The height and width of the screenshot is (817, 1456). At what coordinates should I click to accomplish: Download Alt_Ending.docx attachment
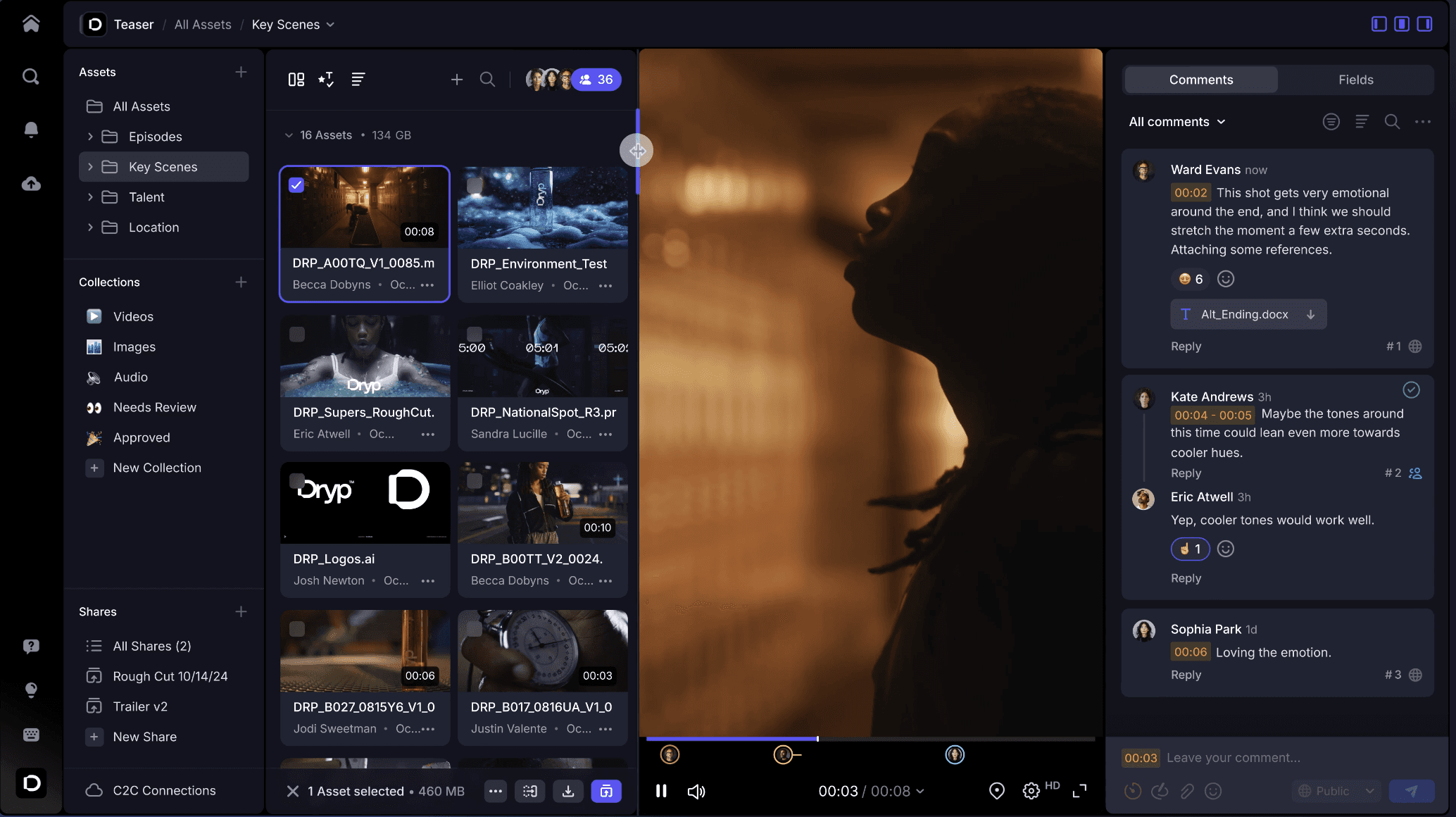pos(1310,314)
